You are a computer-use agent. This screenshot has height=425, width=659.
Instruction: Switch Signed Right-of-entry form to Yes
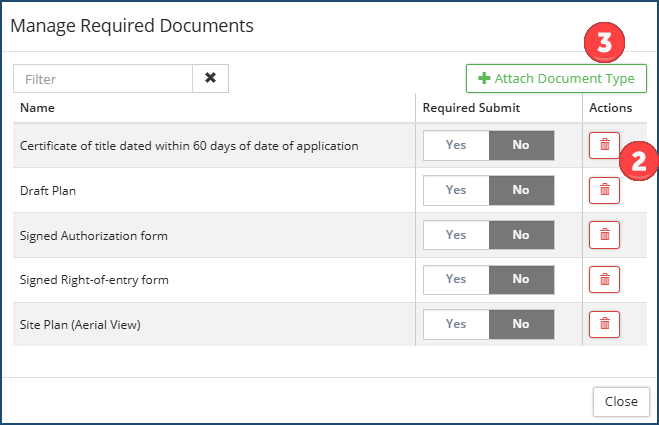(456, 279)
